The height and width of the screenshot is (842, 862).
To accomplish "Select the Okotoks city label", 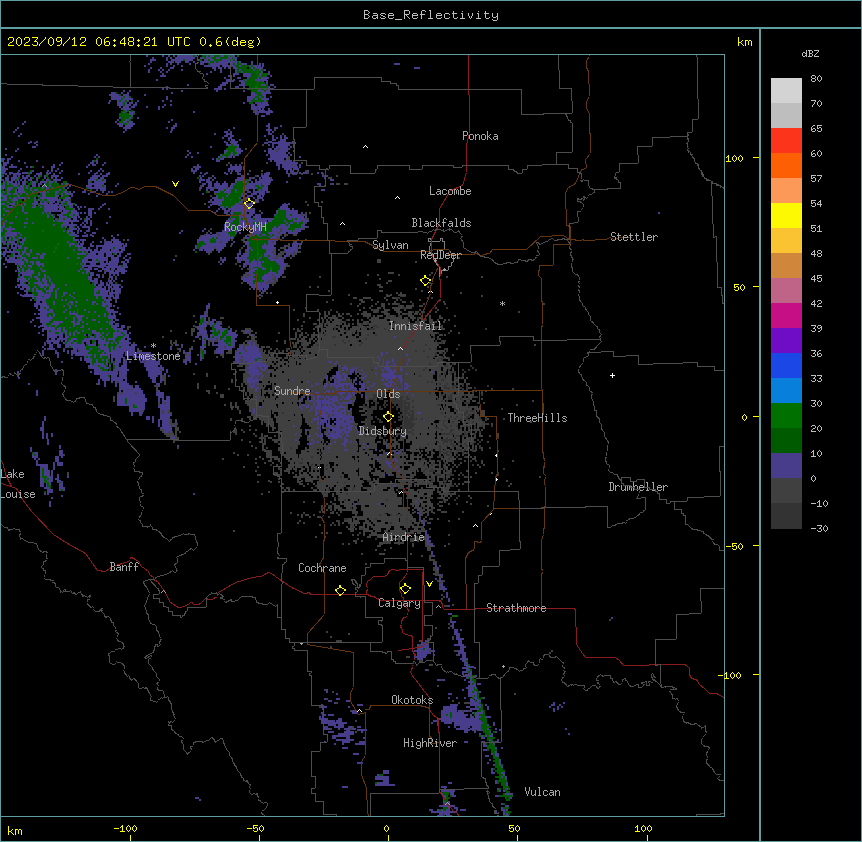I will [412, 700].
